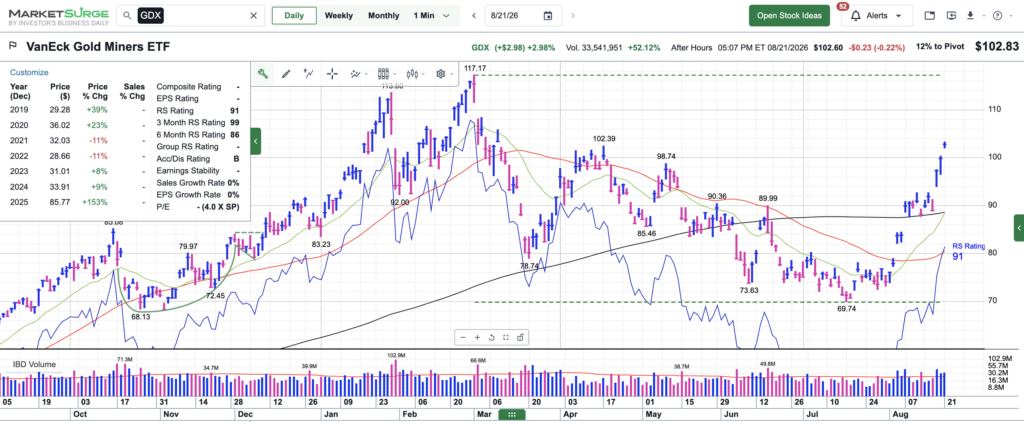Toggle the flag next to VanEck Gold Miners
Image resolution: width=1024 pixels, height=422 pixels.
(x=13, y=46)
